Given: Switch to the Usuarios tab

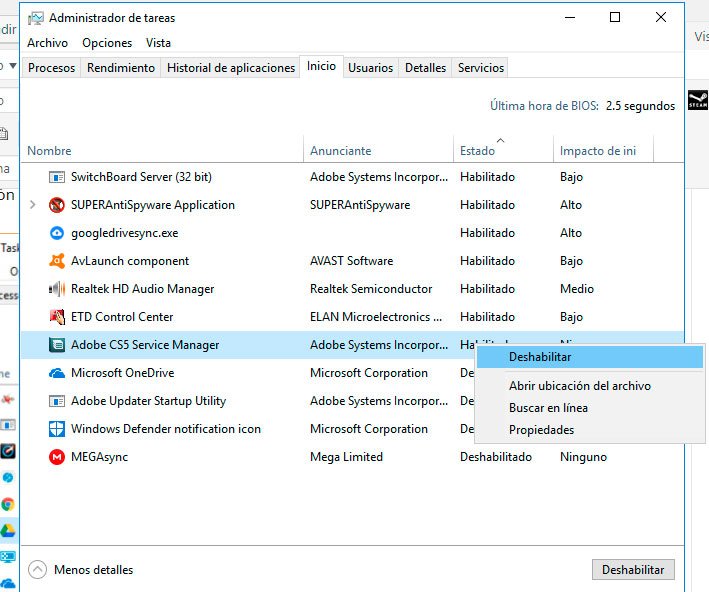Looking at the screenshot, I should [370, 68].
